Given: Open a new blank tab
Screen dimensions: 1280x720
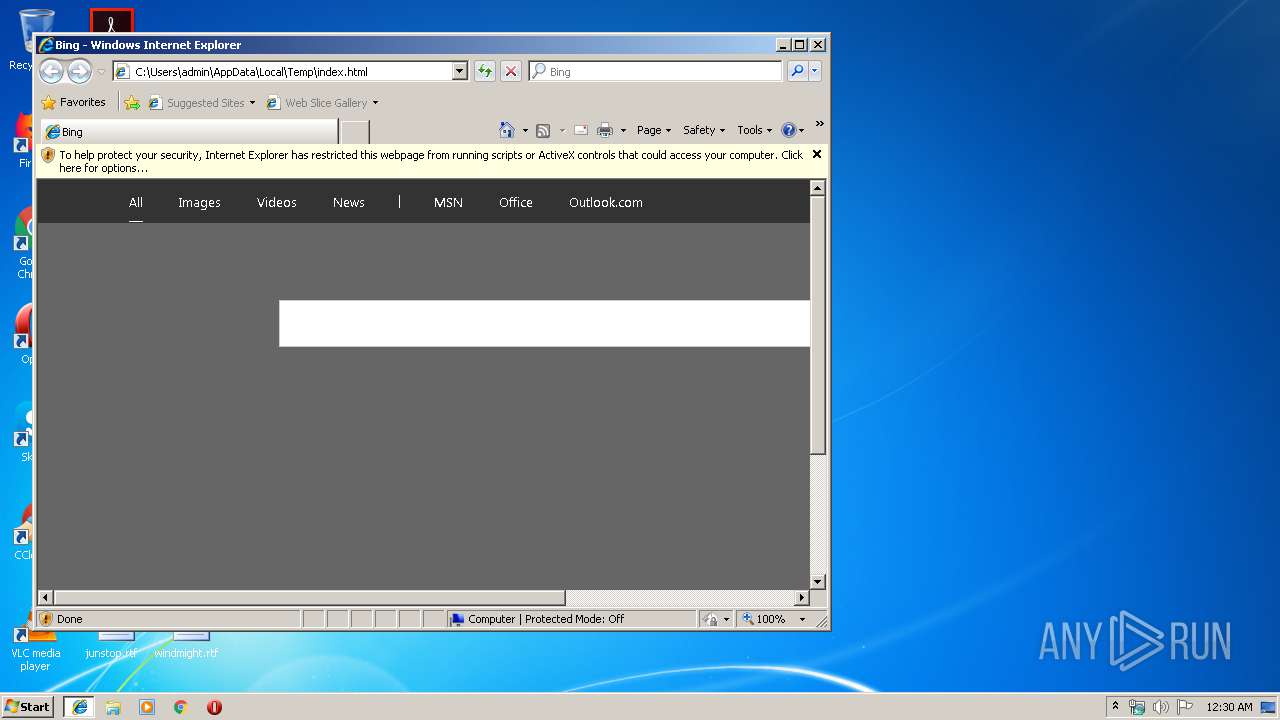Looking at the screenshot, I should [355, 132].
